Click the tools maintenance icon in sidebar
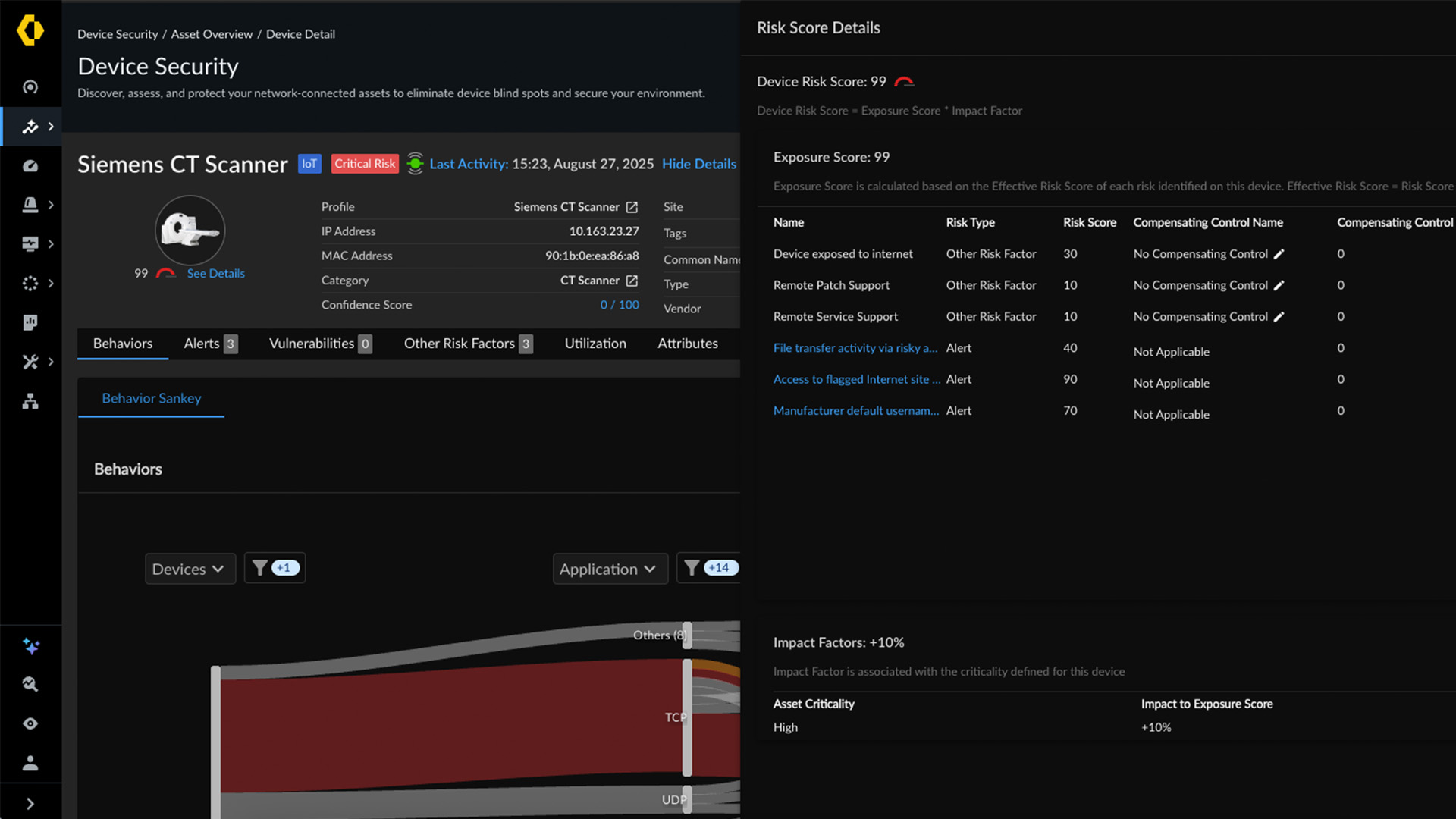Screen dimensions: 1456x819 tap(30, 362)
